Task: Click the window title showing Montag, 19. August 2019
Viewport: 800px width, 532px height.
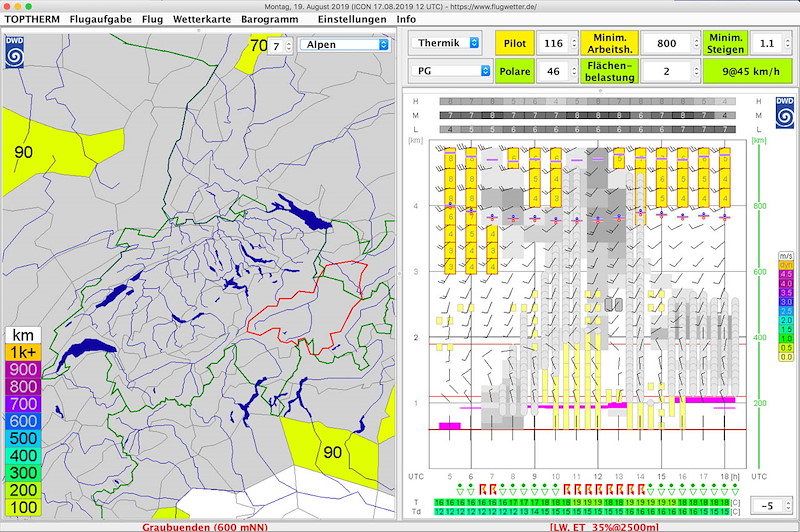Action: tap(401, 7)
